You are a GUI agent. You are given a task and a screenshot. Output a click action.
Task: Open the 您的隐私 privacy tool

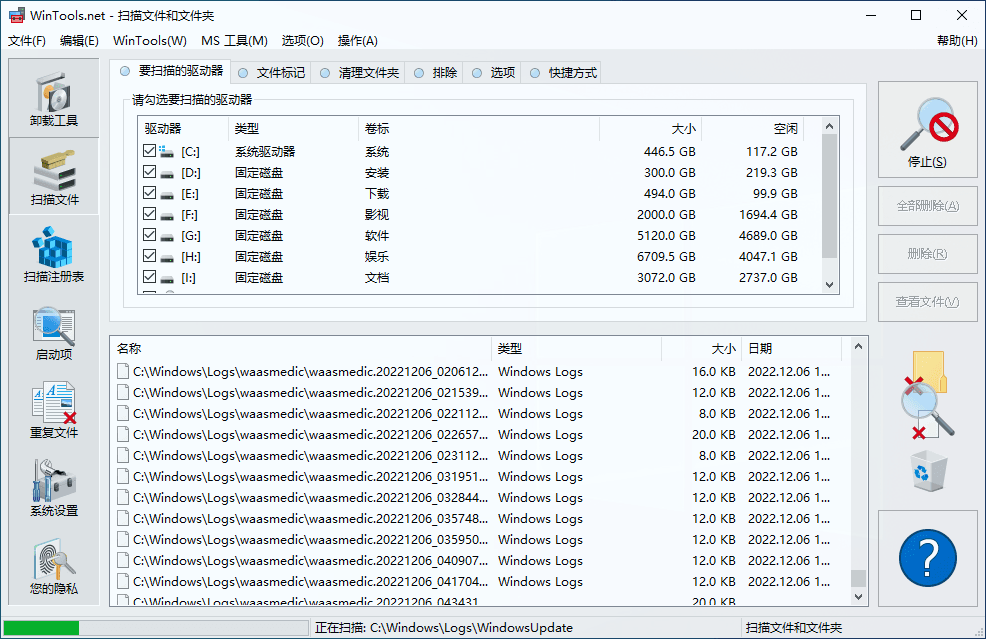tap(54, 566)
